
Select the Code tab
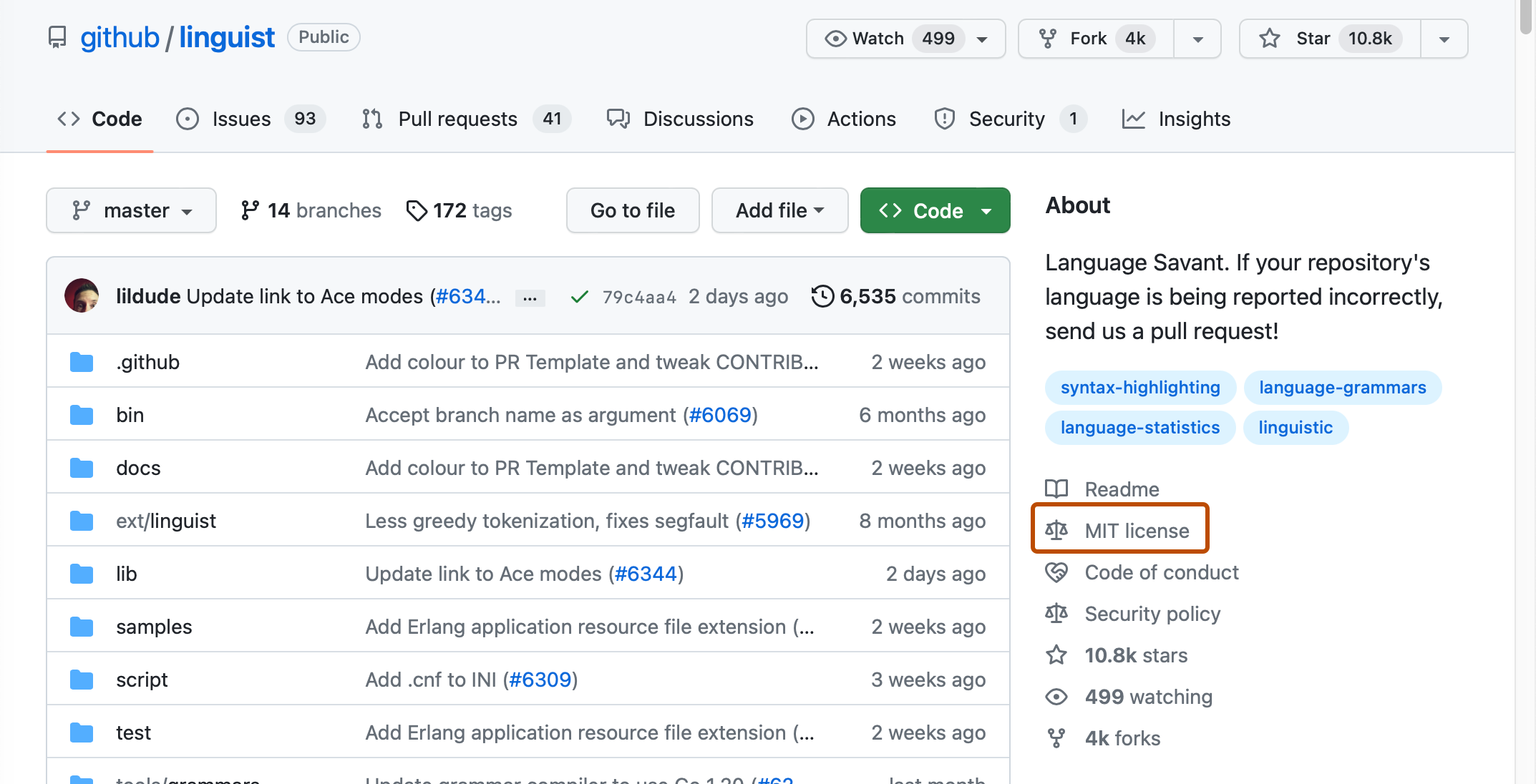point(100,118)
